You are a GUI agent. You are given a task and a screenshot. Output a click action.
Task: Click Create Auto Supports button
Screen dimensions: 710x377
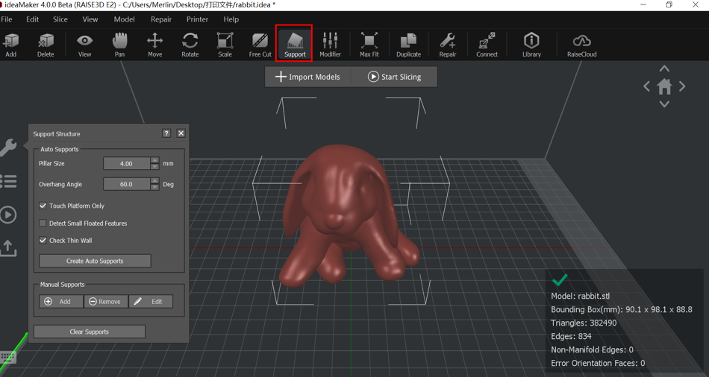click(95, 261)
